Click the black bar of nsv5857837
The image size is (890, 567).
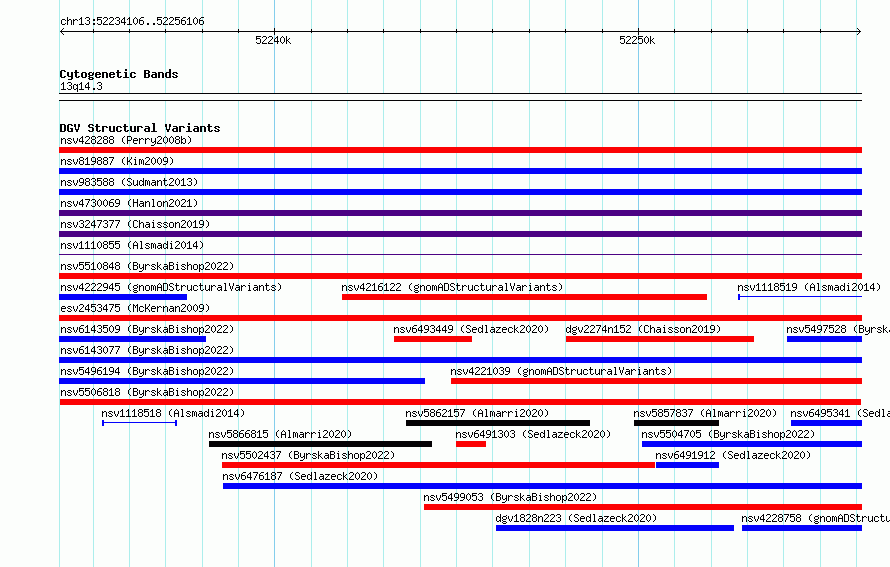(x=676, y=423)
